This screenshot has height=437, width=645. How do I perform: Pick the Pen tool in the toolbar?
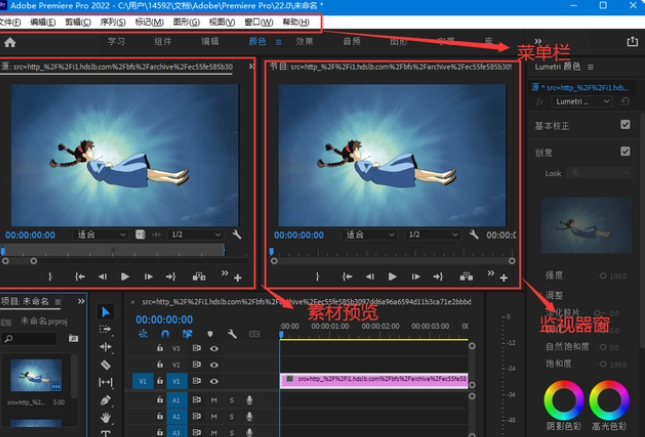[x=106, y=399]
